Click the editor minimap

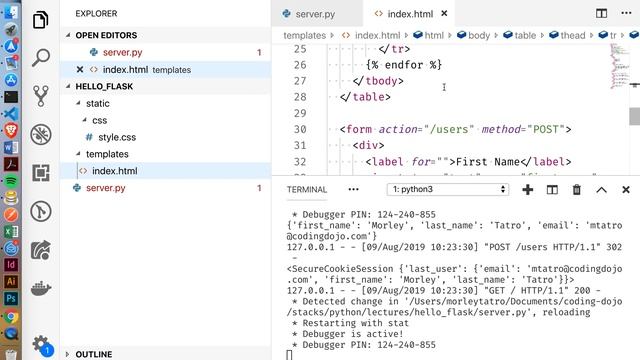point(620,66)
